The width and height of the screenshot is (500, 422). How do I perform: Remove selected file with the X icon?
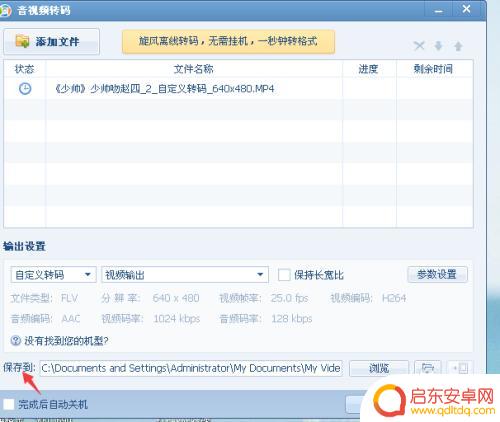tap(419, 46)
